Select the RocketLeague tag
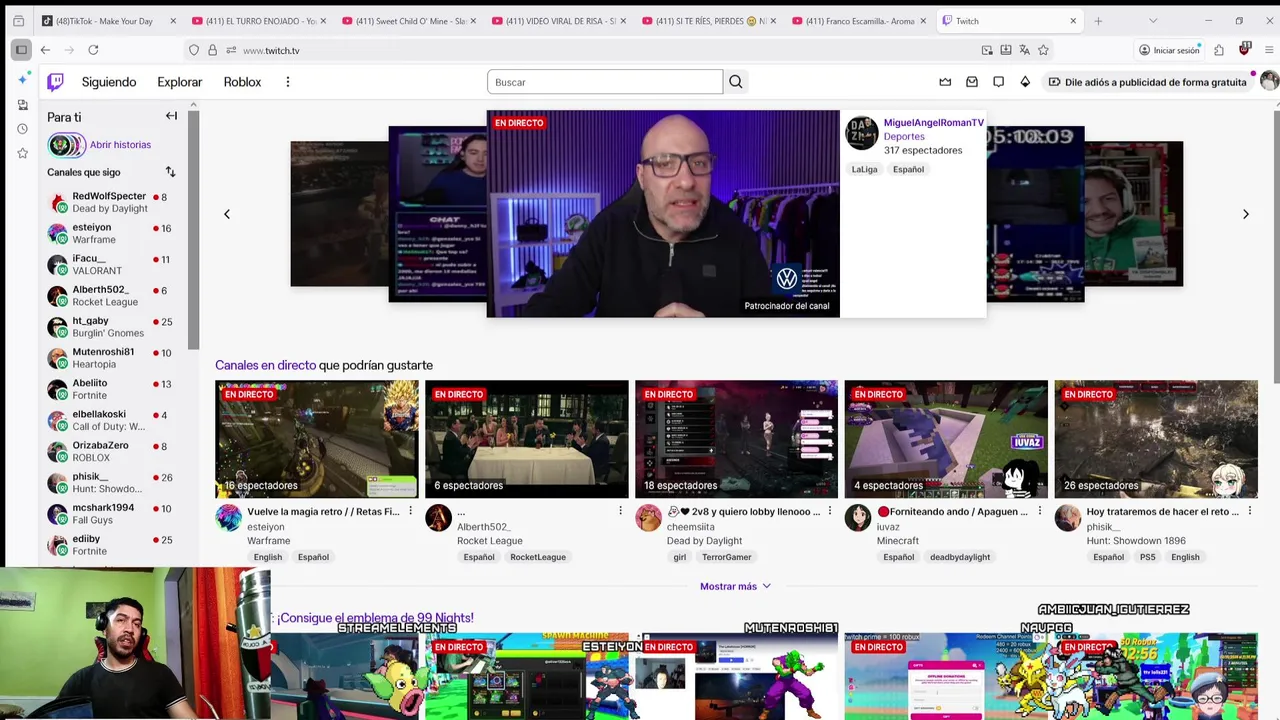The height and width of the screenshot is (720, 1280). coord(538,557)
